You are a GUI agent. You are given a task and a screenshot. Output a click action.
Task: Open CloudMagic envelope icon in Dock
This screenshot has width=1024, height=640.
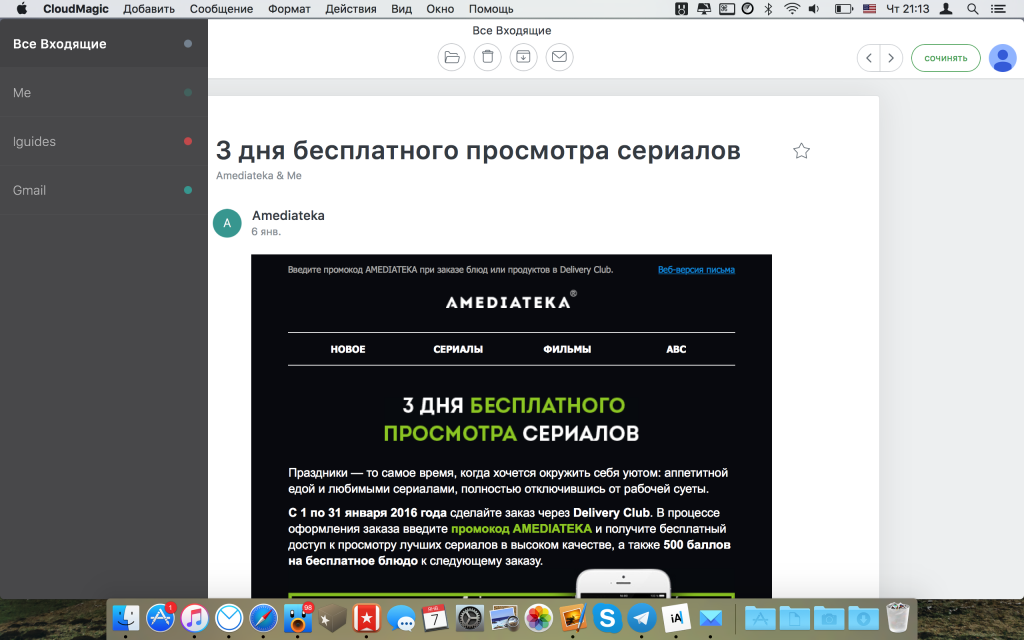[711, 618]
